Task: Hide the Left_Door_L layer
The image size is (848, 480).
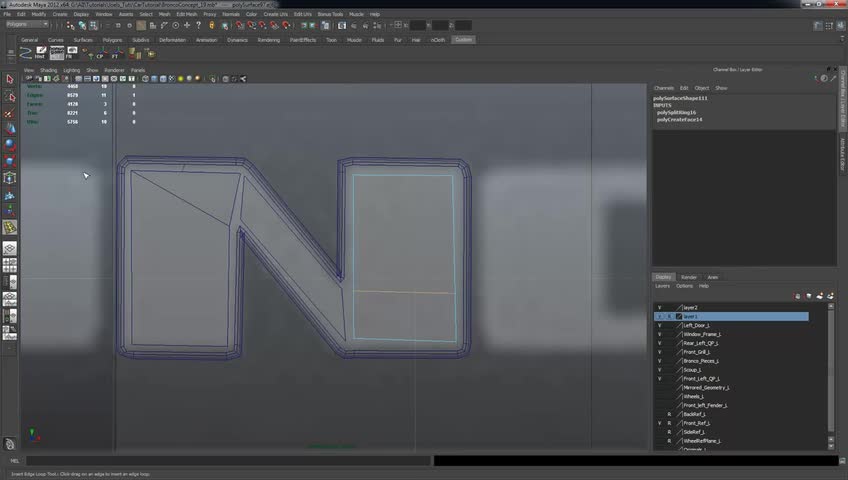Action: tap(659, 326)
